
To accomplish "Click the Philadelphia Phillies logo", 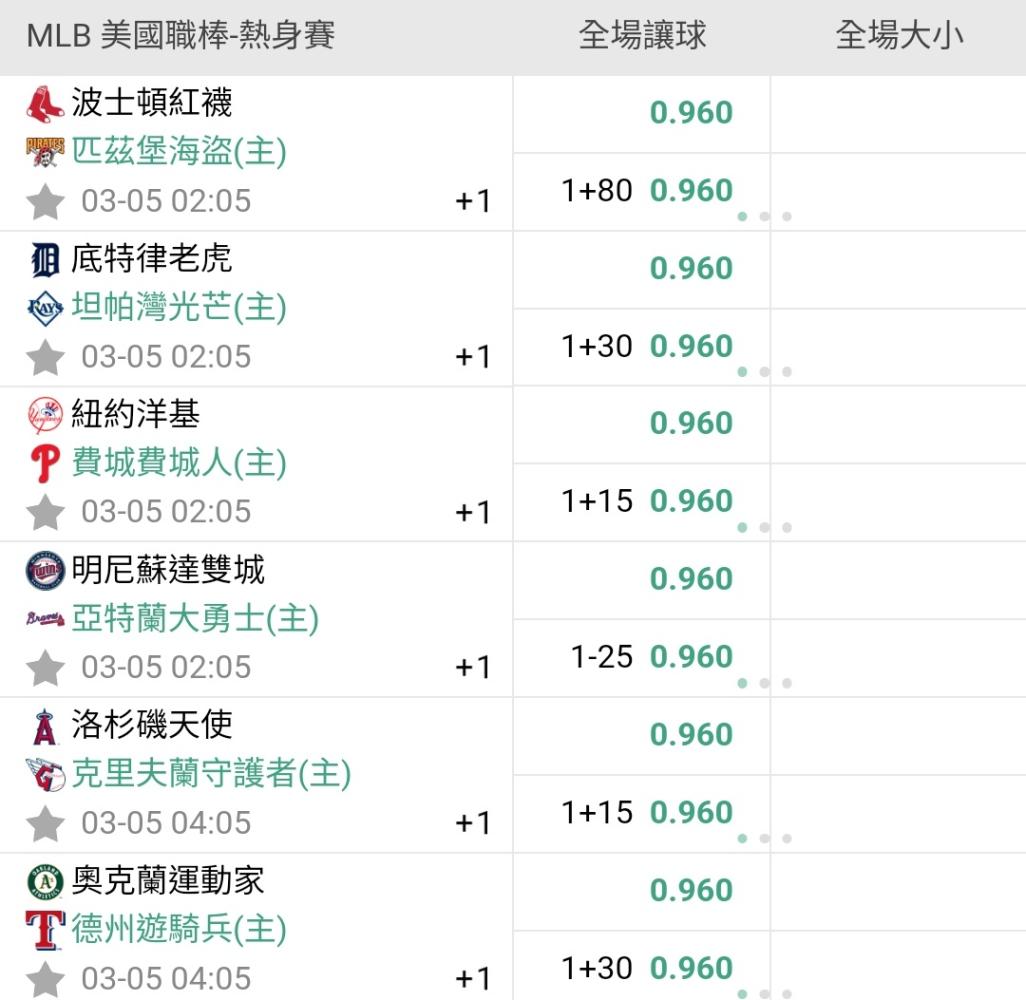I will coord(45,463).
